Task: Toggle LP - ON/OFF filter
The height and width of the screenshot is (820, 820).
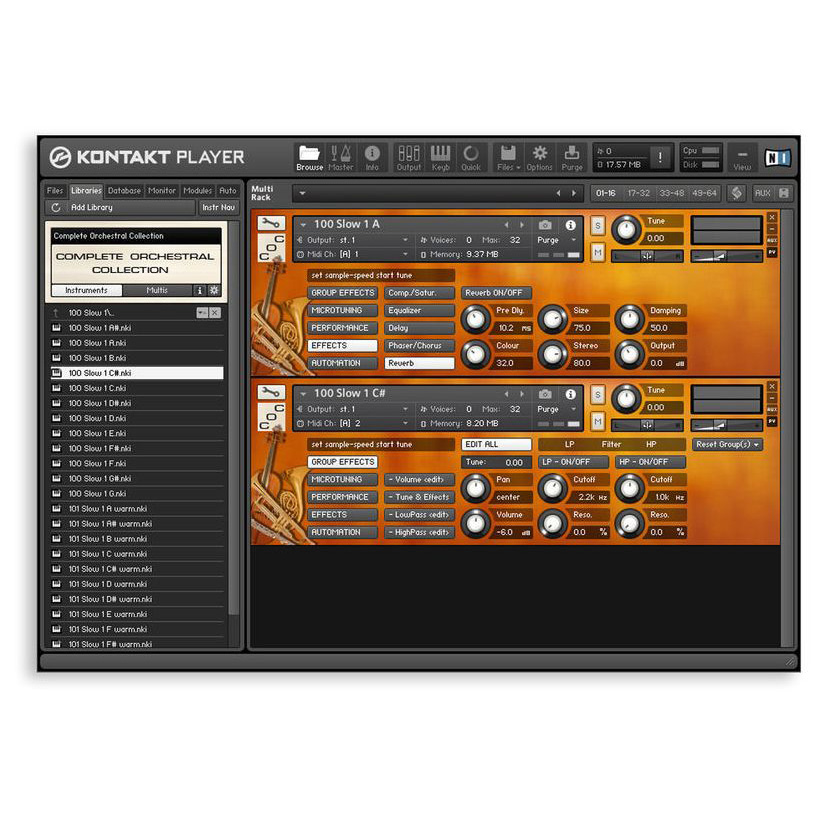Action: click(x=573, y=462)
